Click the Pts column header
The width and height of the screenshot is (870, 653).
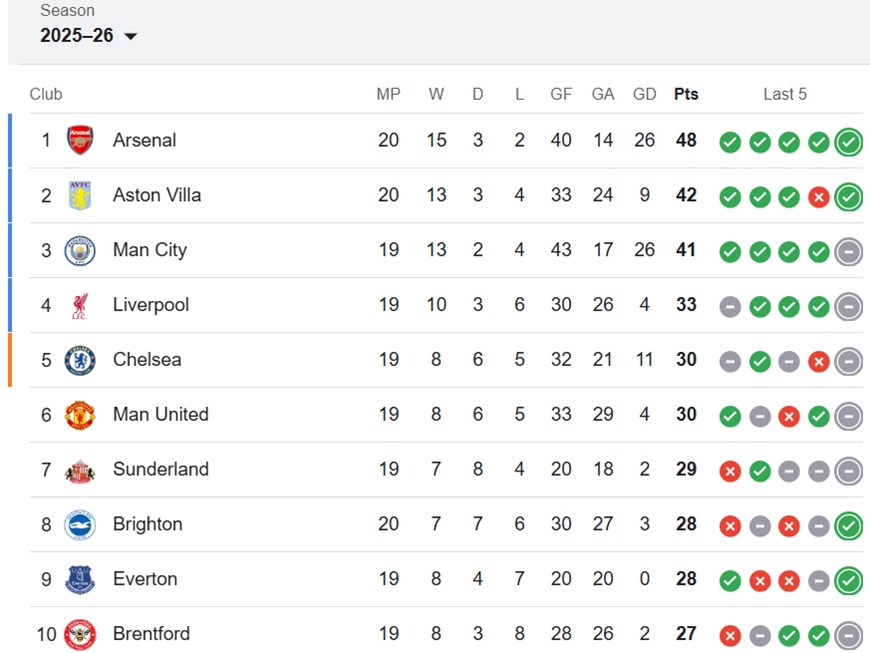pos(686,94)
